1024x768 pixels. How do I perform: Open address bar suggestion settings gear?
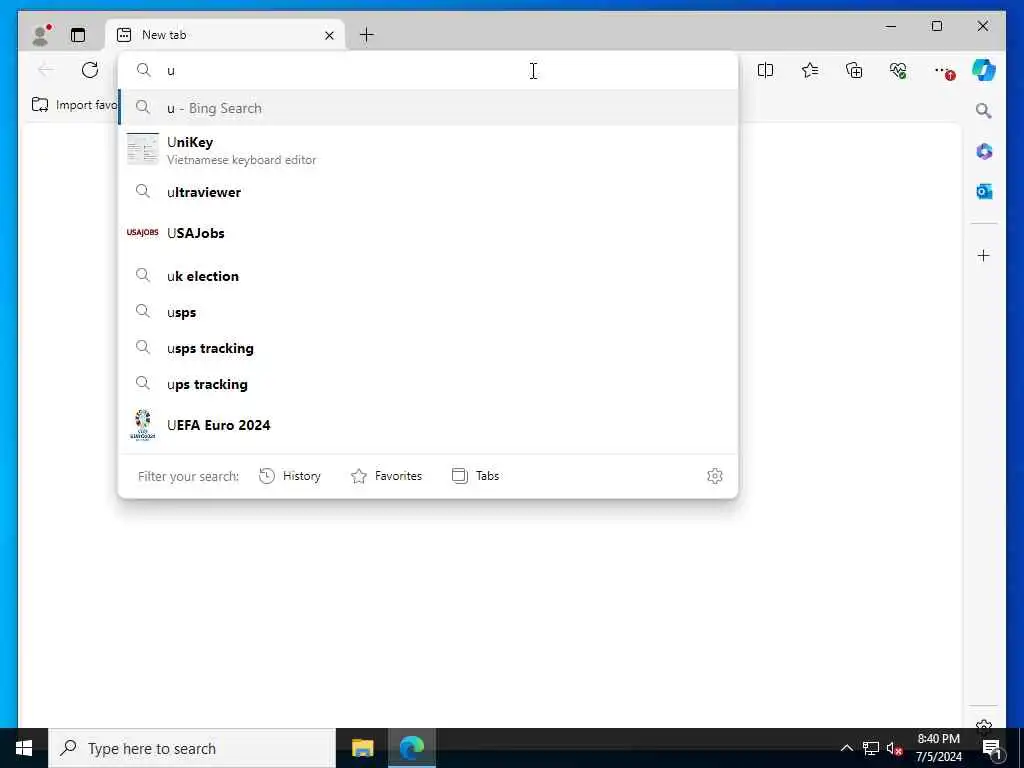tap(714, 476)
